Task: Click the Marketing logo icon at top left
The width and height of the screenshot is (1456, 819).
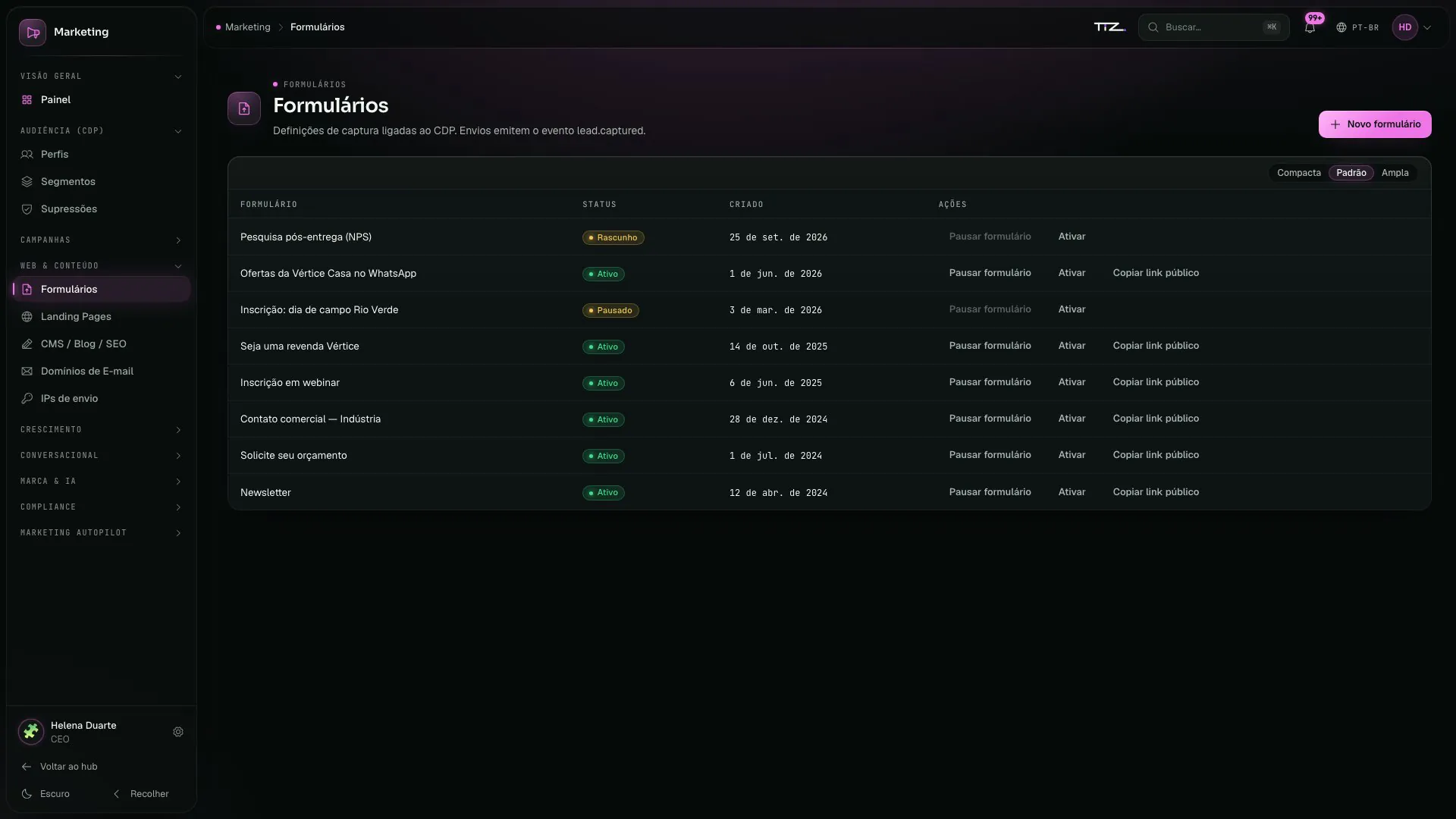Action: [33, 33]
